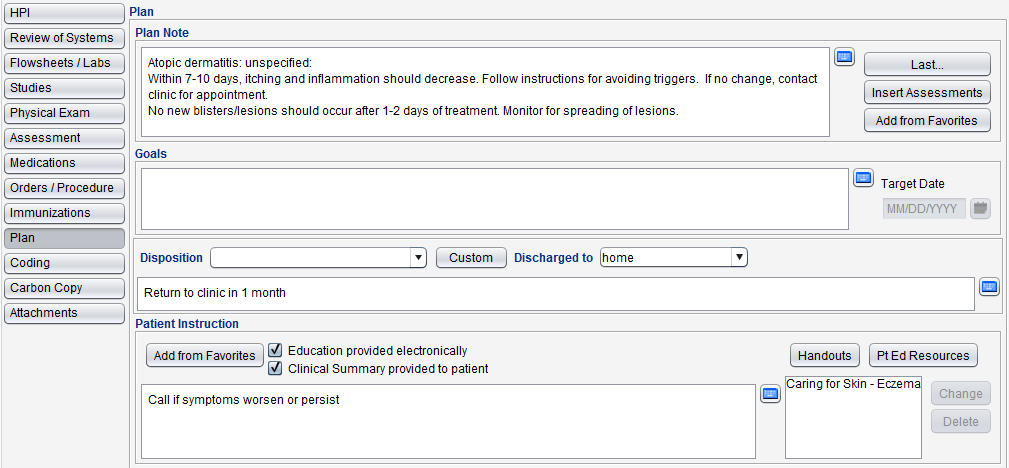
Task: Open the Handouts button
Action: [x=824, y=355]
